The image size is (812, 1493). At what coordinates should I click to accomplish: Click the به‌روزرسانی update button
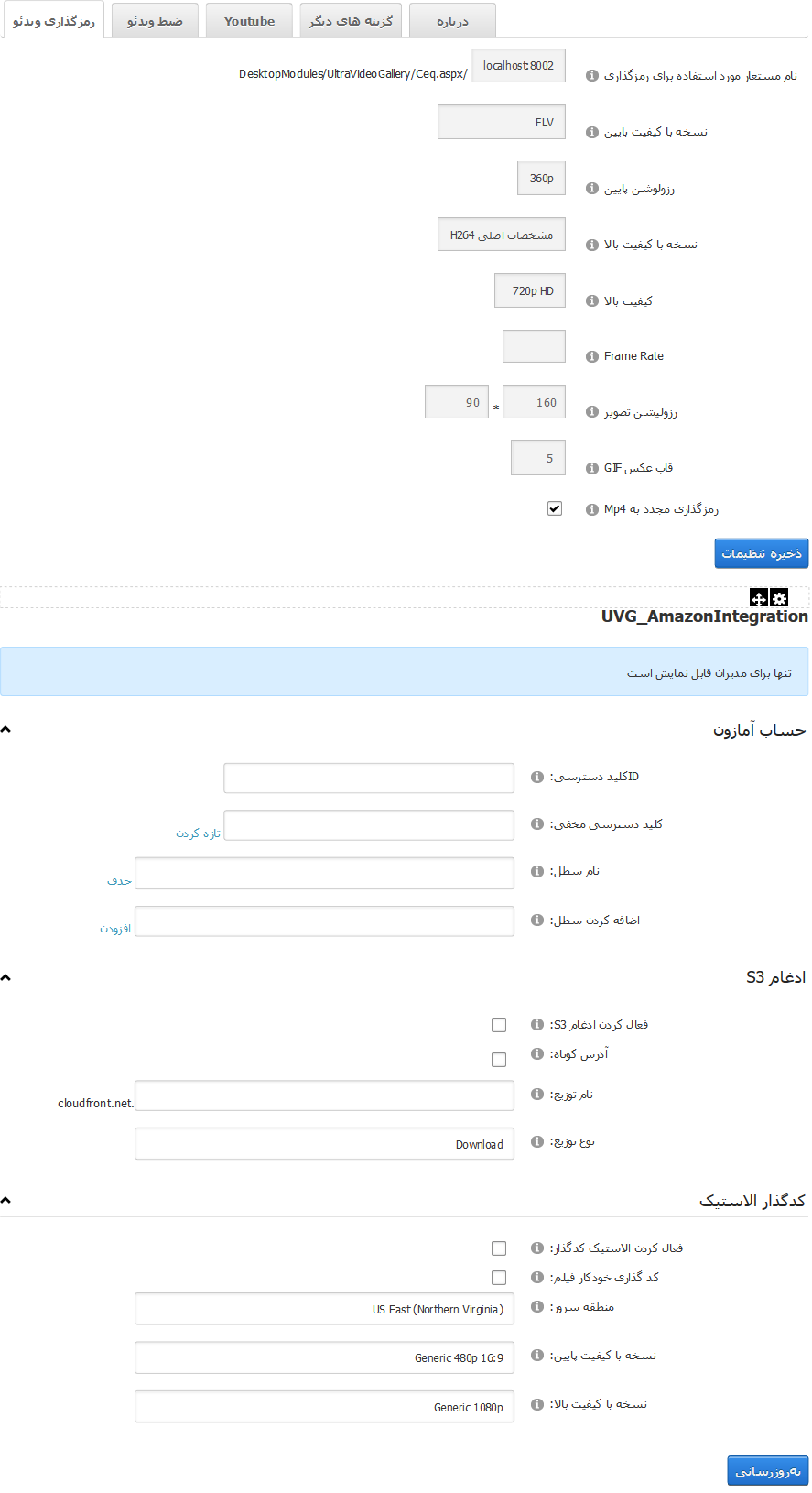pyautogui.click(x=767, y=1471)
